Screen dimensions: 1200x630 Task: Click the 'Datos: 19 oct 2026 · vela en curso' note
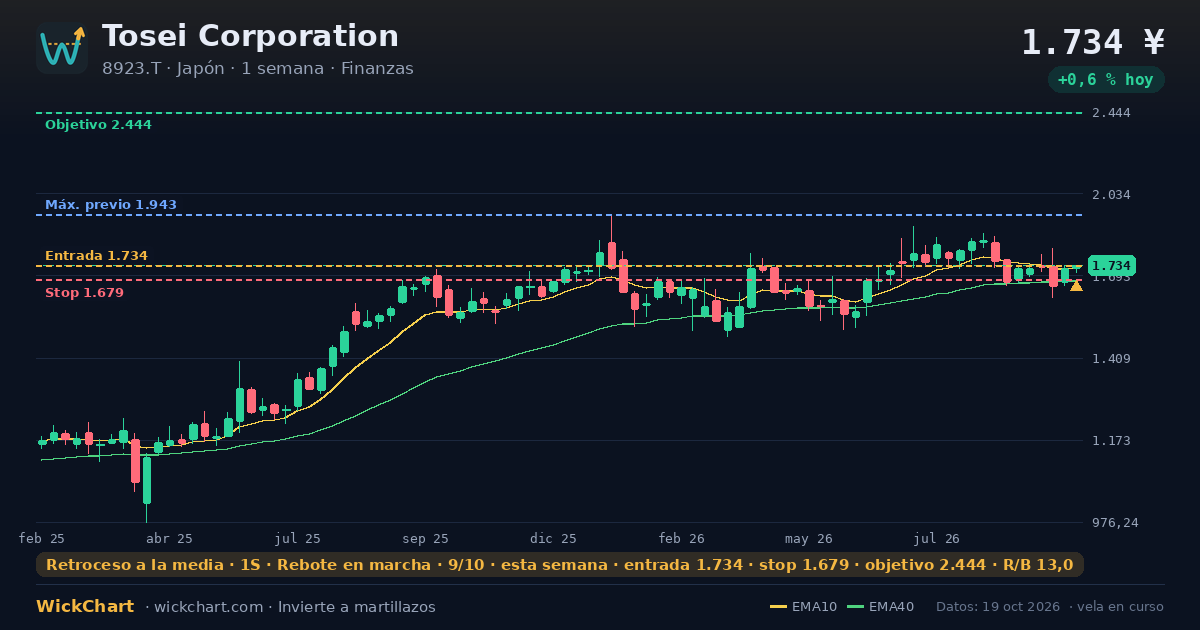pyautogui.click(x=1050, y=607)
